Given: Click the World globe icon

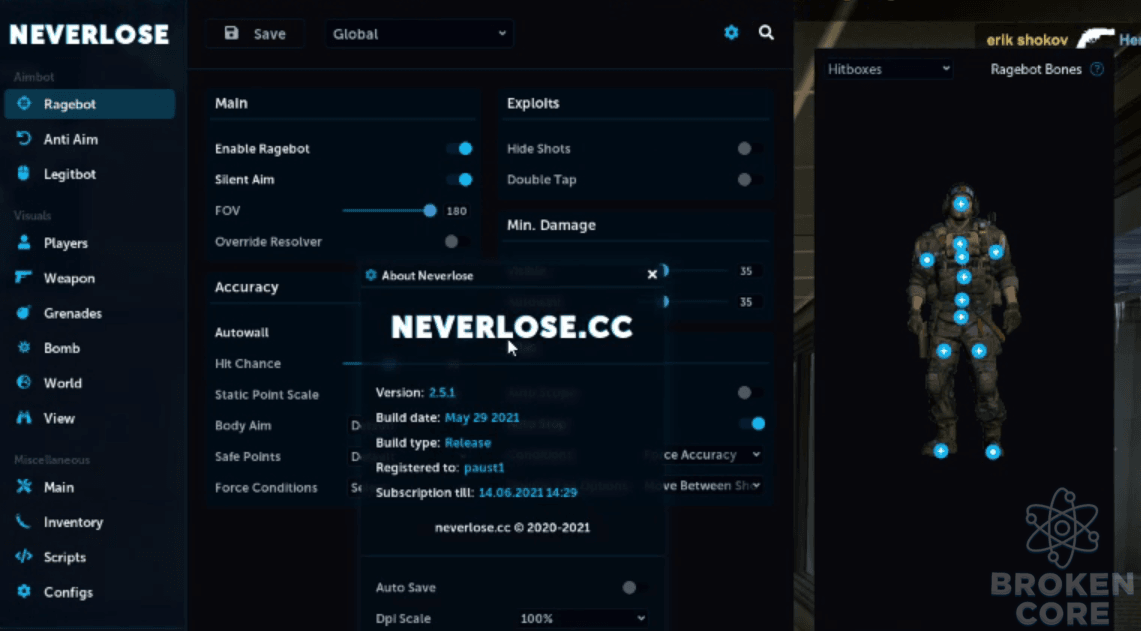Looking at the screenshot, I should tap(24, 383).
